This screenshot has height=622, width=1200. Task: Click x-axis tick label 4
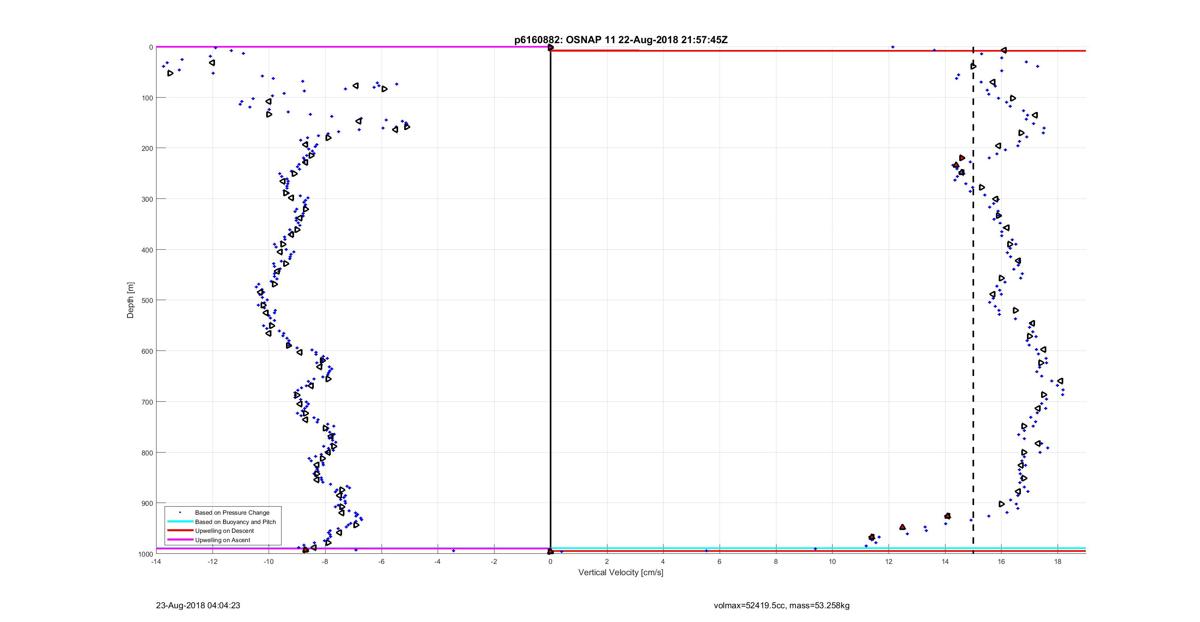(664, 562)
